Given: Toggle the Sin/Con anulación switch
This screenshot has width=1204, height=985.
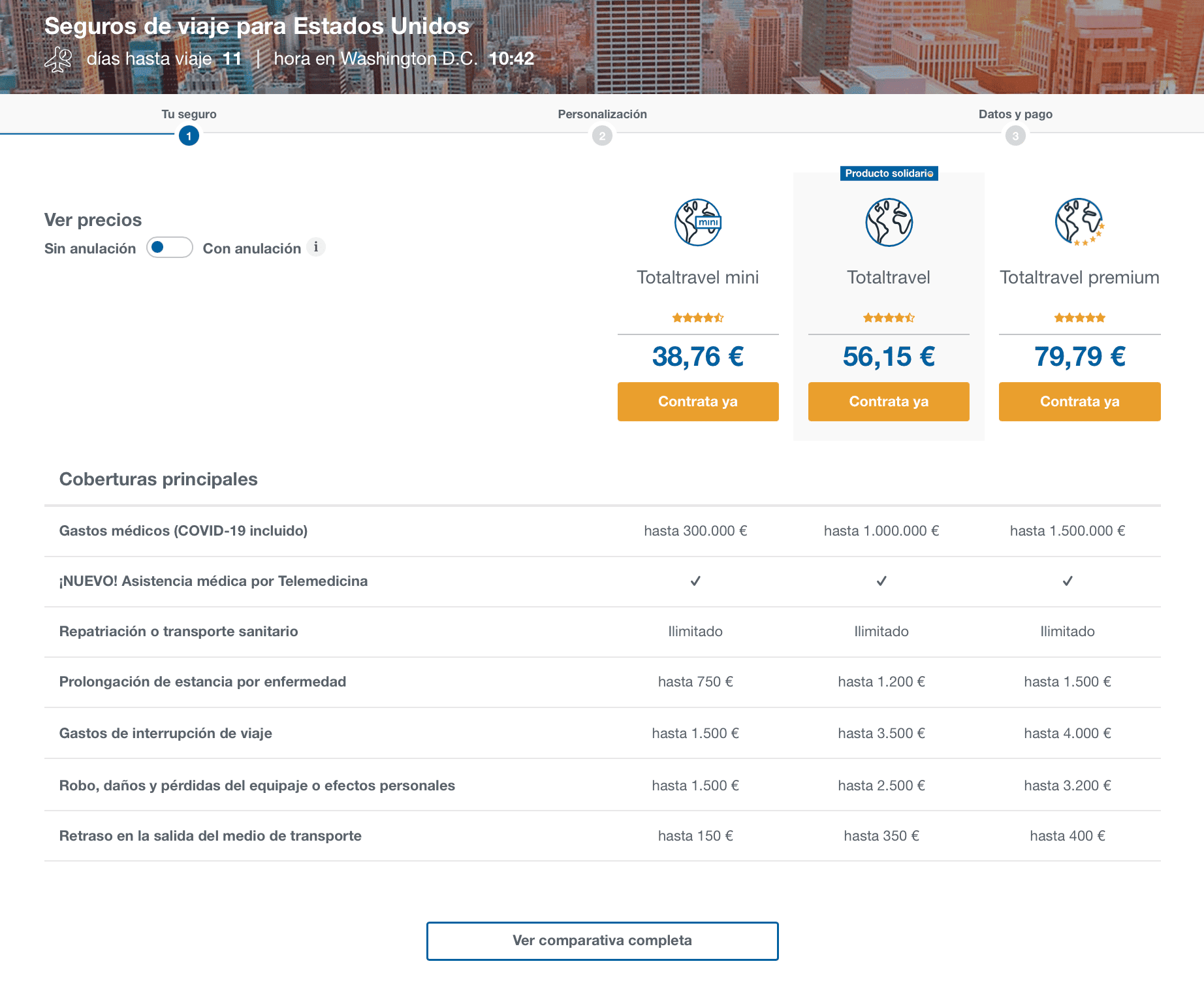Looking at the screenshot, I should [170, 248].
